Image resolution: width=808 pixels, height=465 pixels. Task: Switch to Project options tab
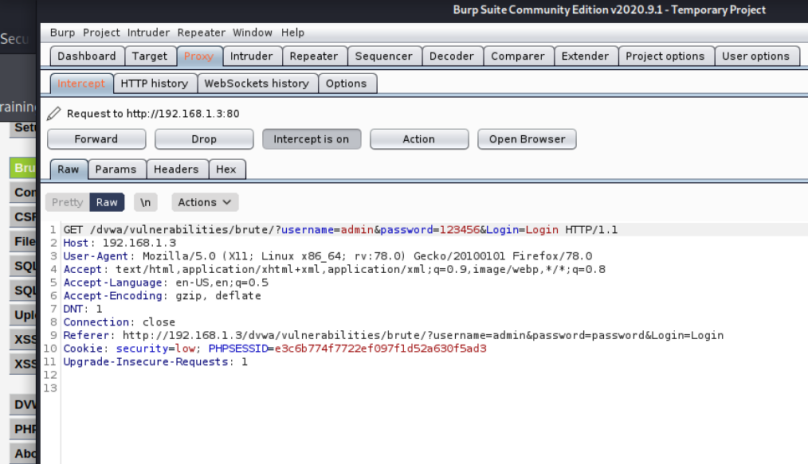(665, 56)
